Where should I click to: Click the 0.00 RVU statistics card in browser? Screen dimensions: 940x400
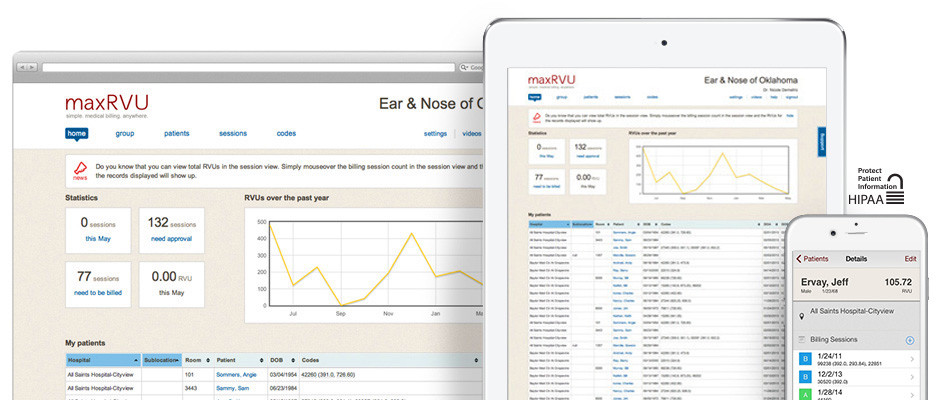(171, 284)
